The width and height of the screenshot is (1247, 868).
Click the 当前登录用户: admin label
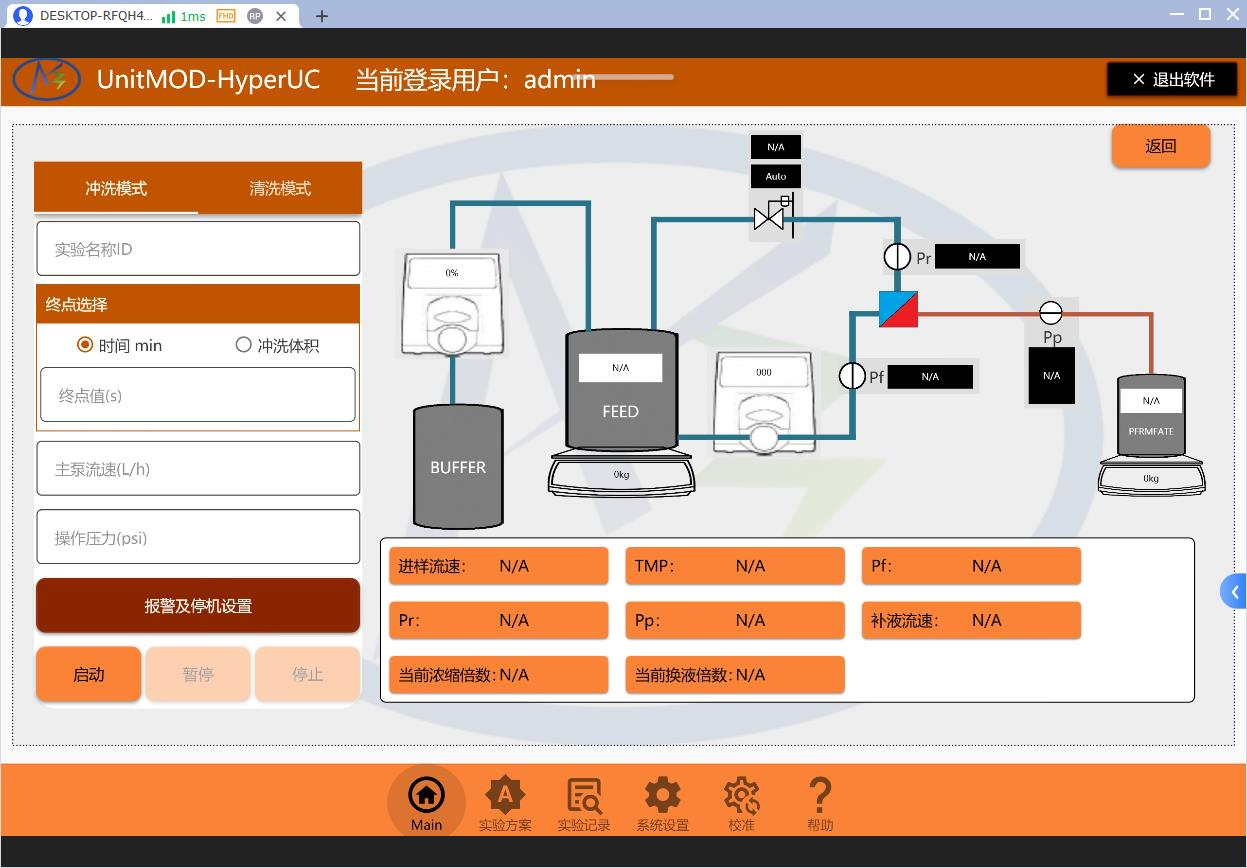click(476, 80)
